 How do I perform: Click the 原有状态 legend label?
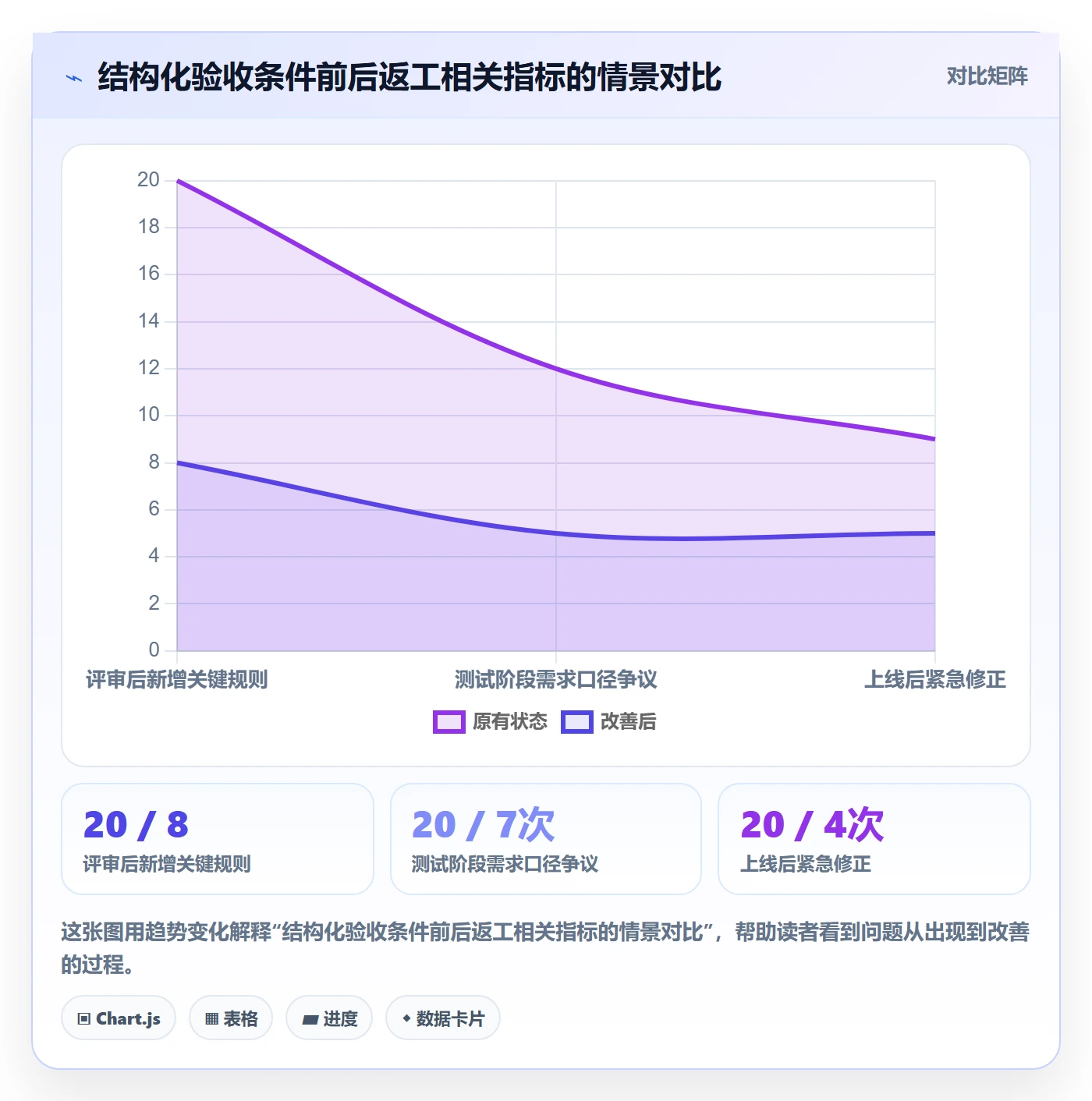510,722
